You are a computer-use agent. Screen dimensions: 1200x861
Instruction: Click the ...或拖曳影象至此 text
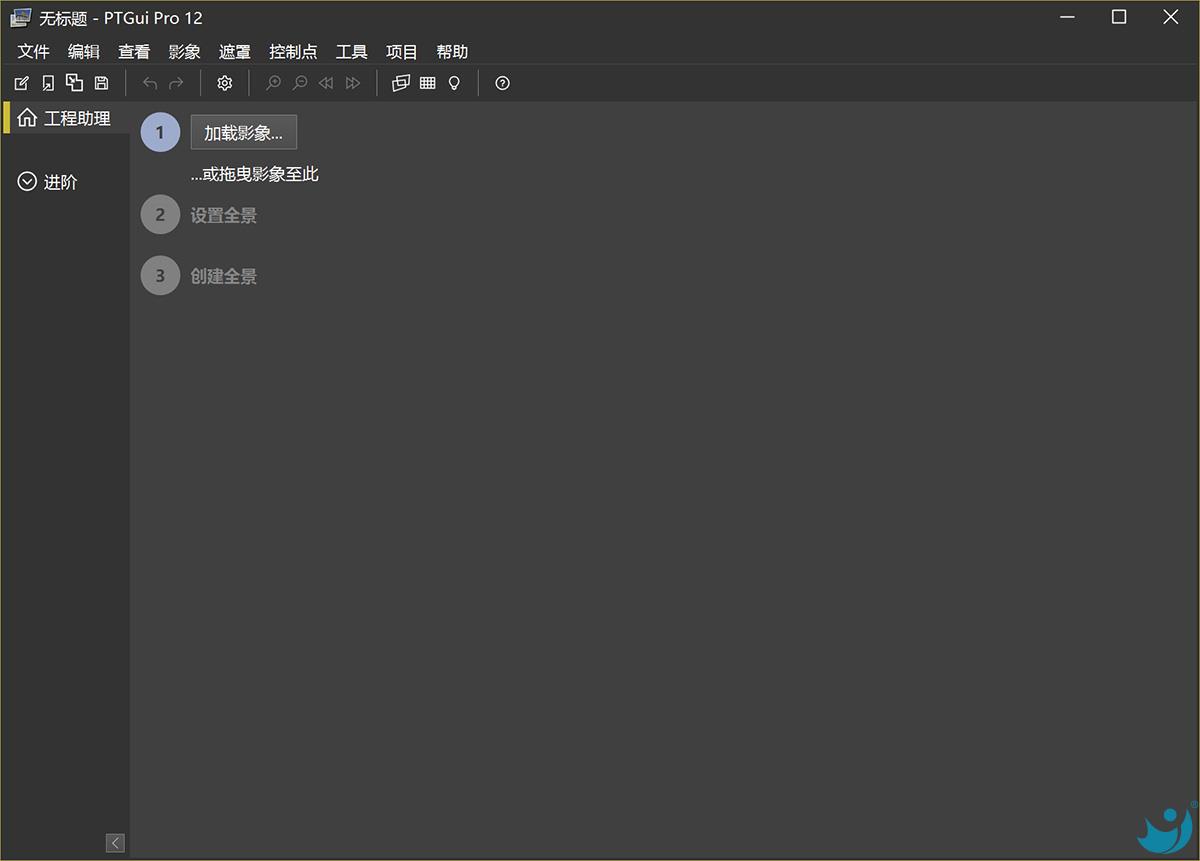click(255, 174)
